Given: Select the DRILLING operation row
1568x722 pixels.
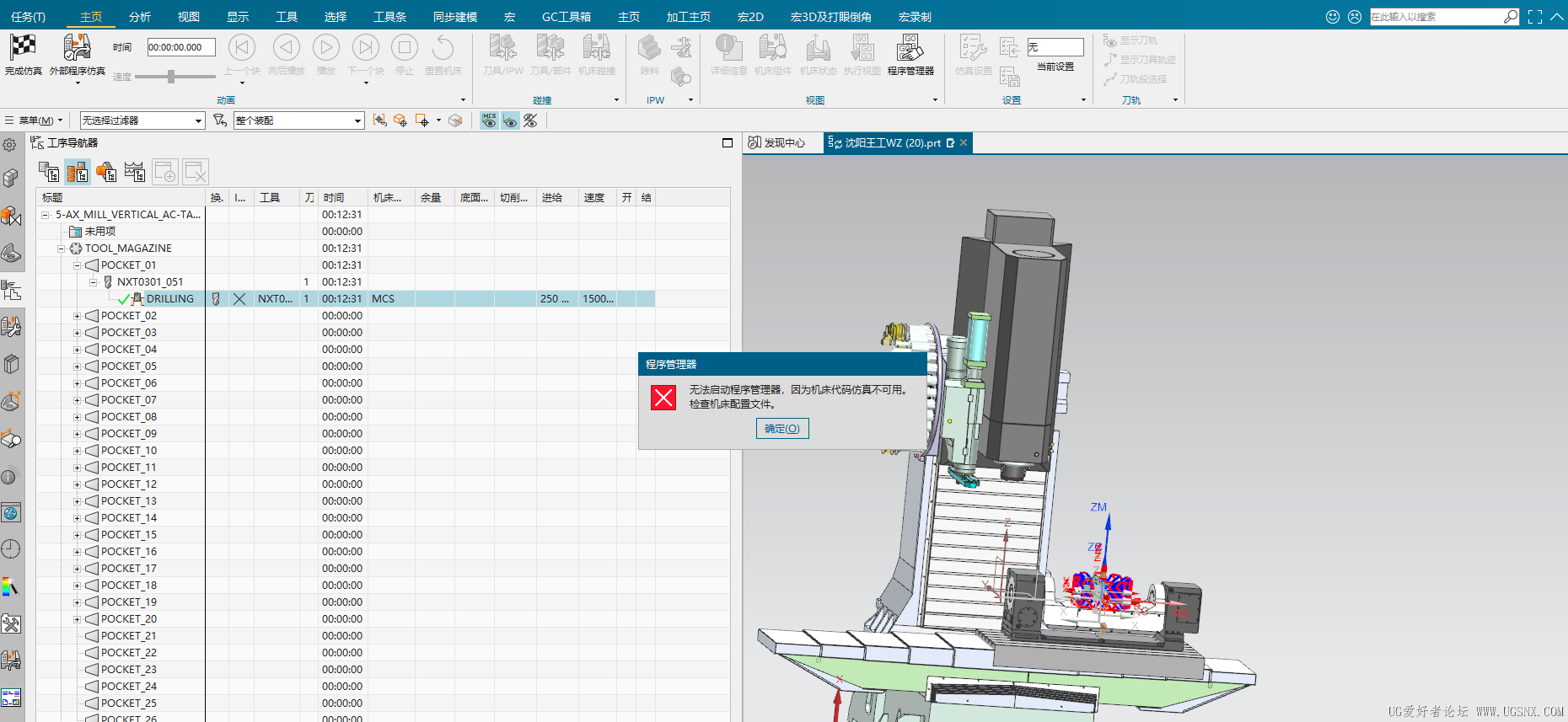Looking at the screenshot, I should 346,299.
